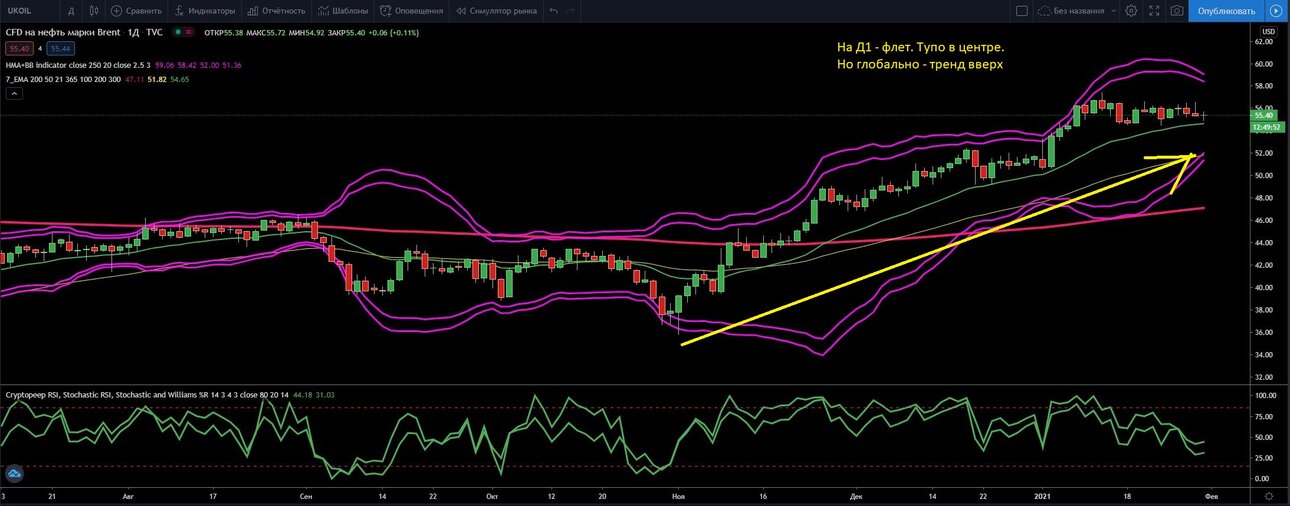Open the chart layout selector square icon

click(x=1021, y=11)
